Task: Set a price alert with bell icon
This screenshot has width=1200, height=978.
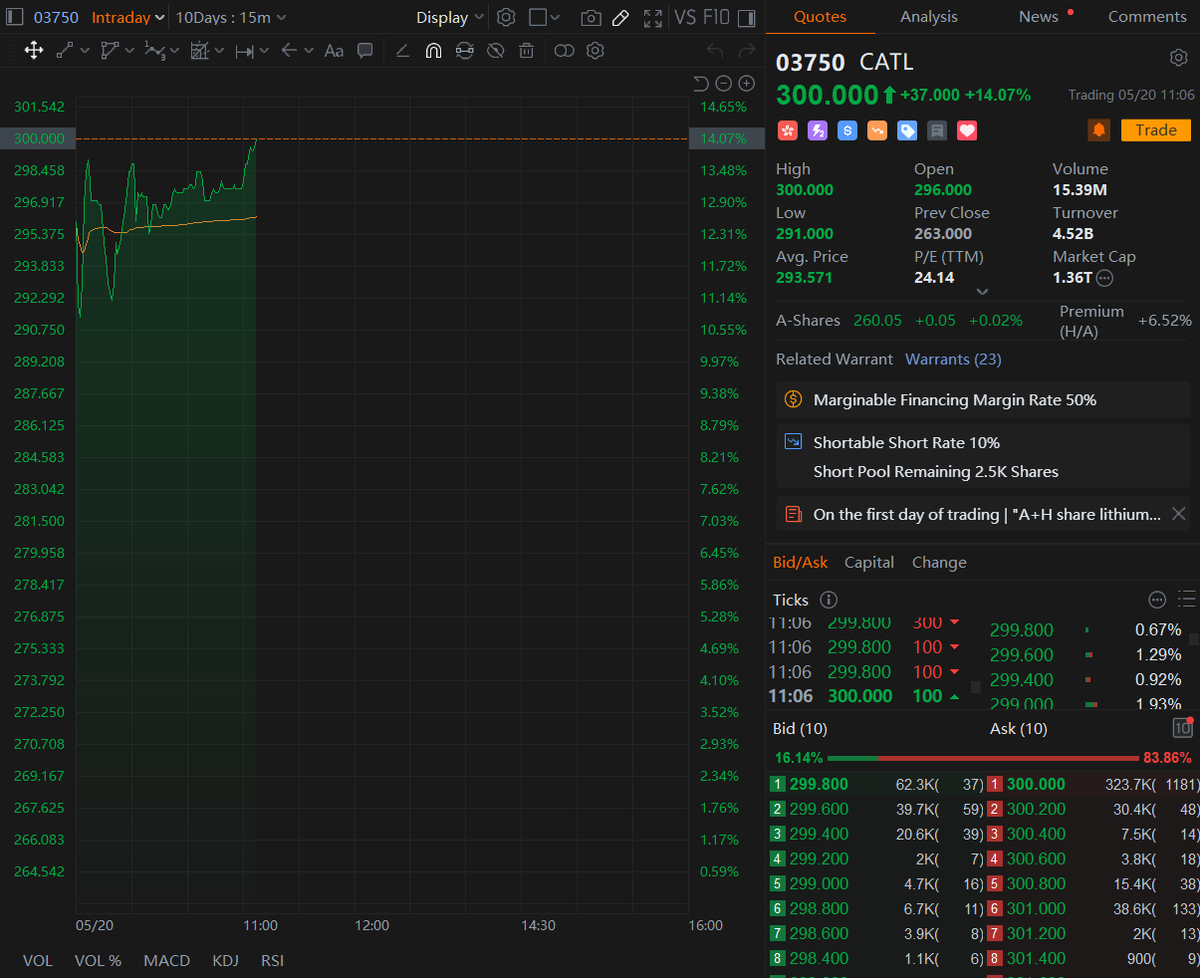Action: click(x=1098, y=130)
